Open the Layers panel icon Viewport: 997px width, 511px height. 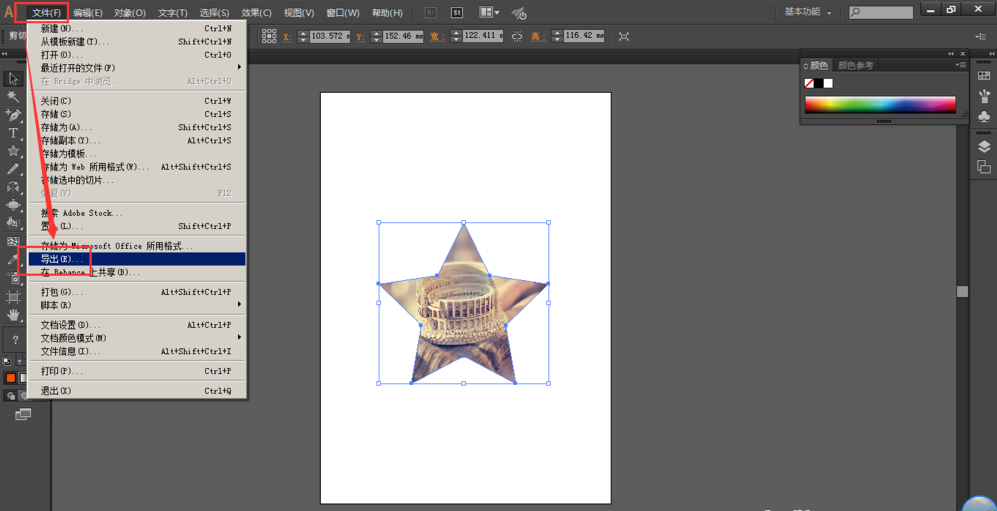pos(984,146)
